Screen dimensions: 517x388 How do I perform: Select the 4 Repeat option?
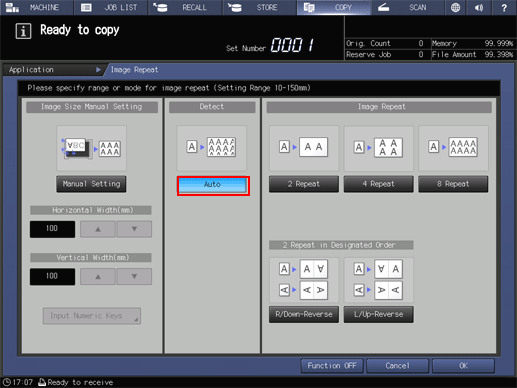[x=379, y=184]
